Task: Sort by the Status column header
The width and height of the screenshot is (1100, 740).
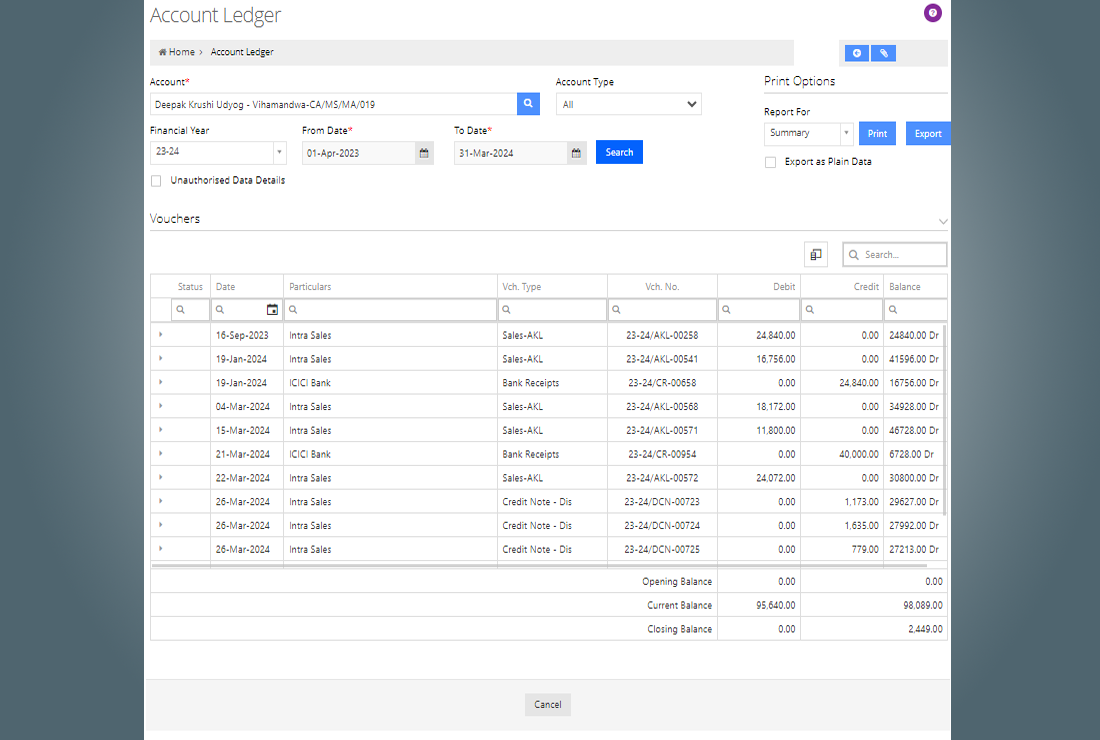Action: 190,287
